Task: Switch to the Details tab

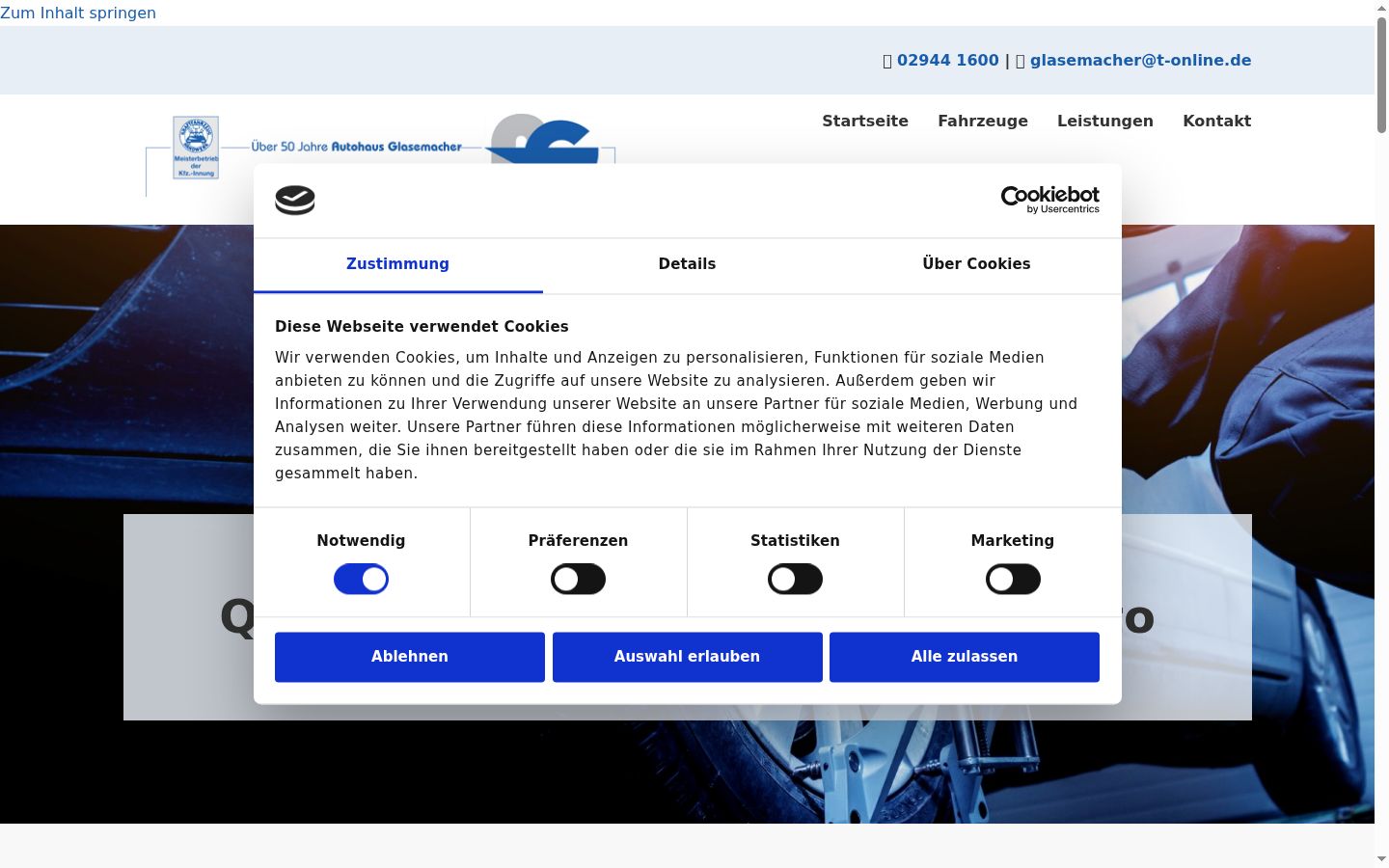Action: pyautogui.click(x=687, y=264)
